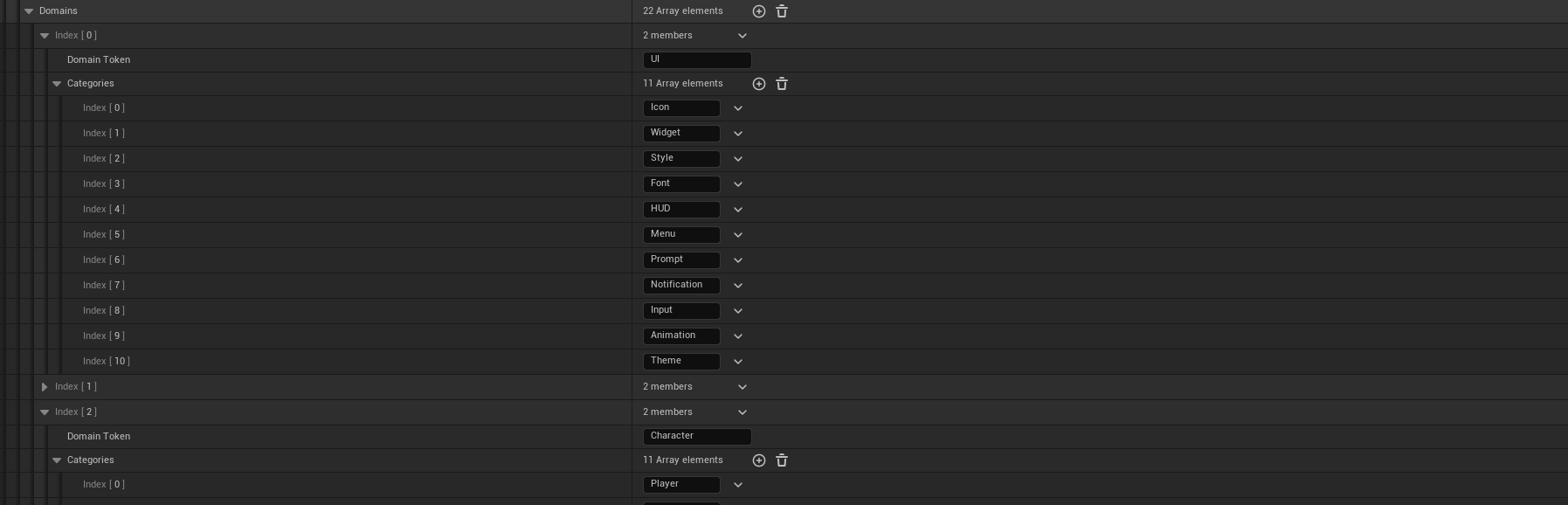Collapse Domains Index [ 2 ] struct
This screenshot has width=1568, height=505.
pyautogui.click(x=45, y=412)
